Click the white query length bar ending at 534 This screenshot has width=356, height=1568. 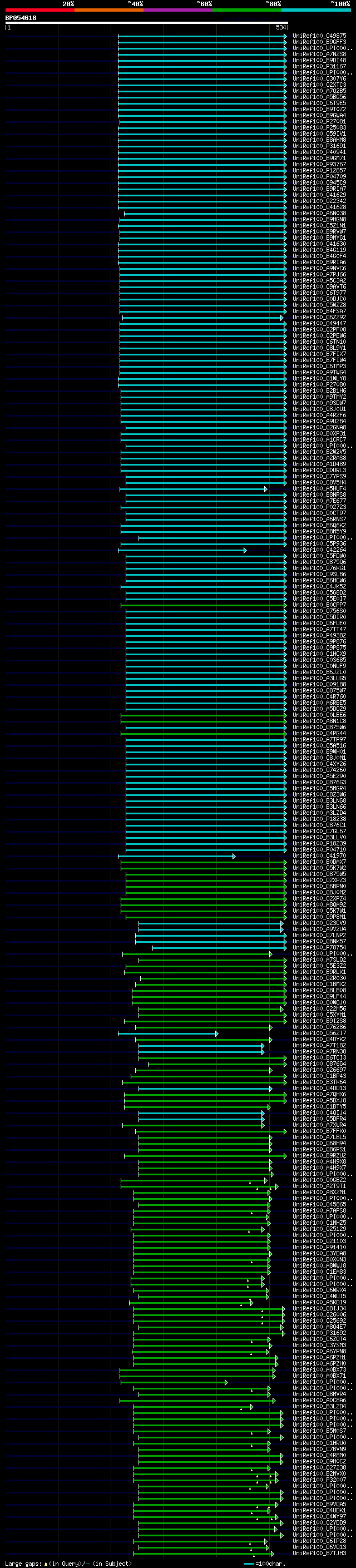pos(147,23)
